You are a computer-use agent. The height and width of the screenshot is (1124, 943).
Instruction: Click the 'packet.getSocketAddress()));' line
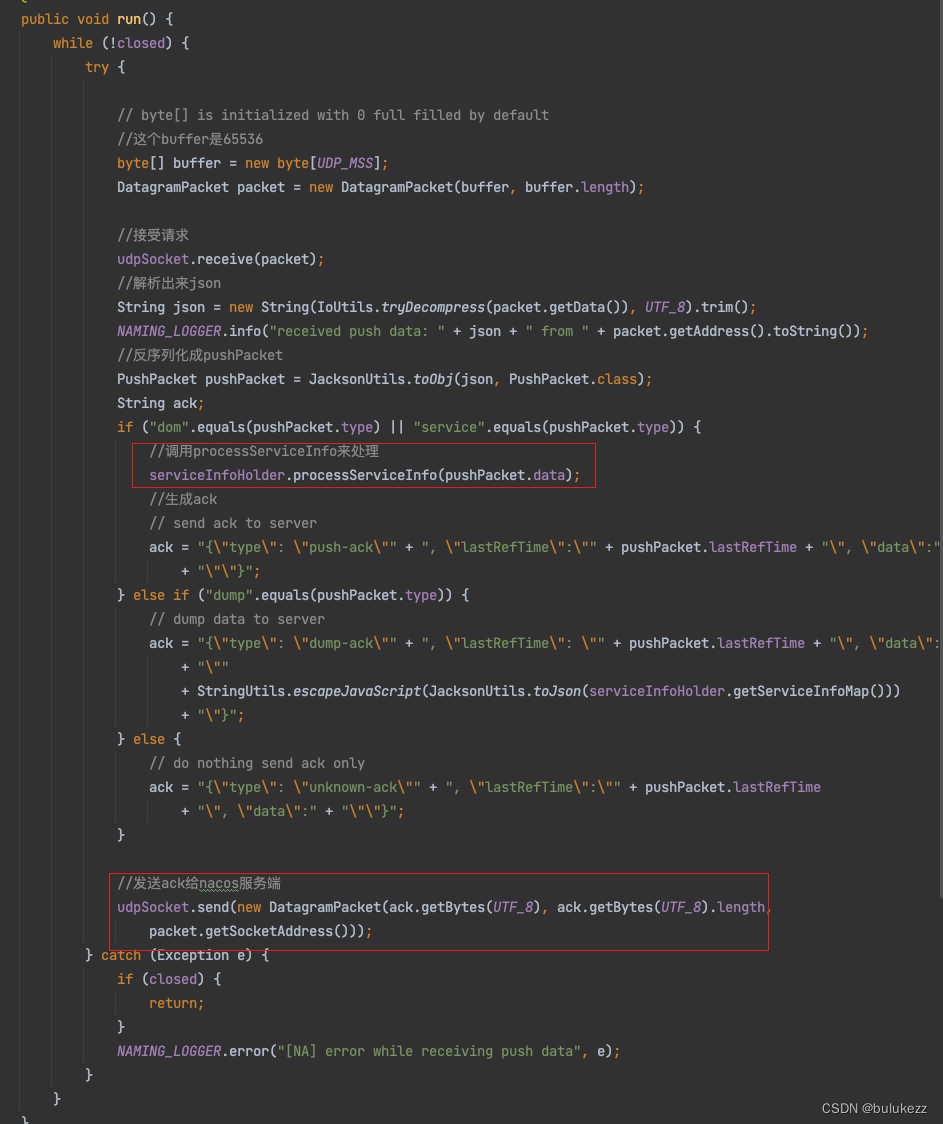pos(261,932)
